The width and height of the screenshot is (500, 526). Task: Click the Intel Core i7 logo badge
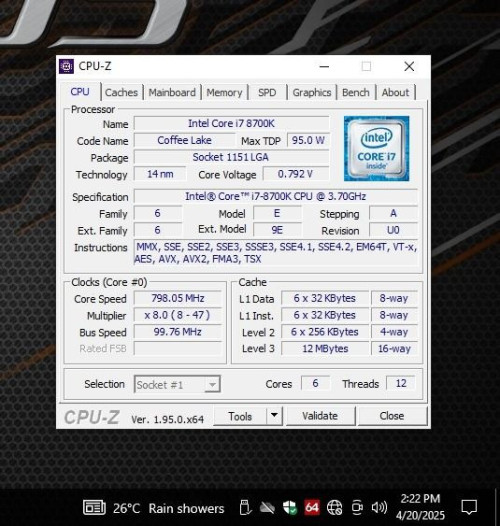click(376, 148)
